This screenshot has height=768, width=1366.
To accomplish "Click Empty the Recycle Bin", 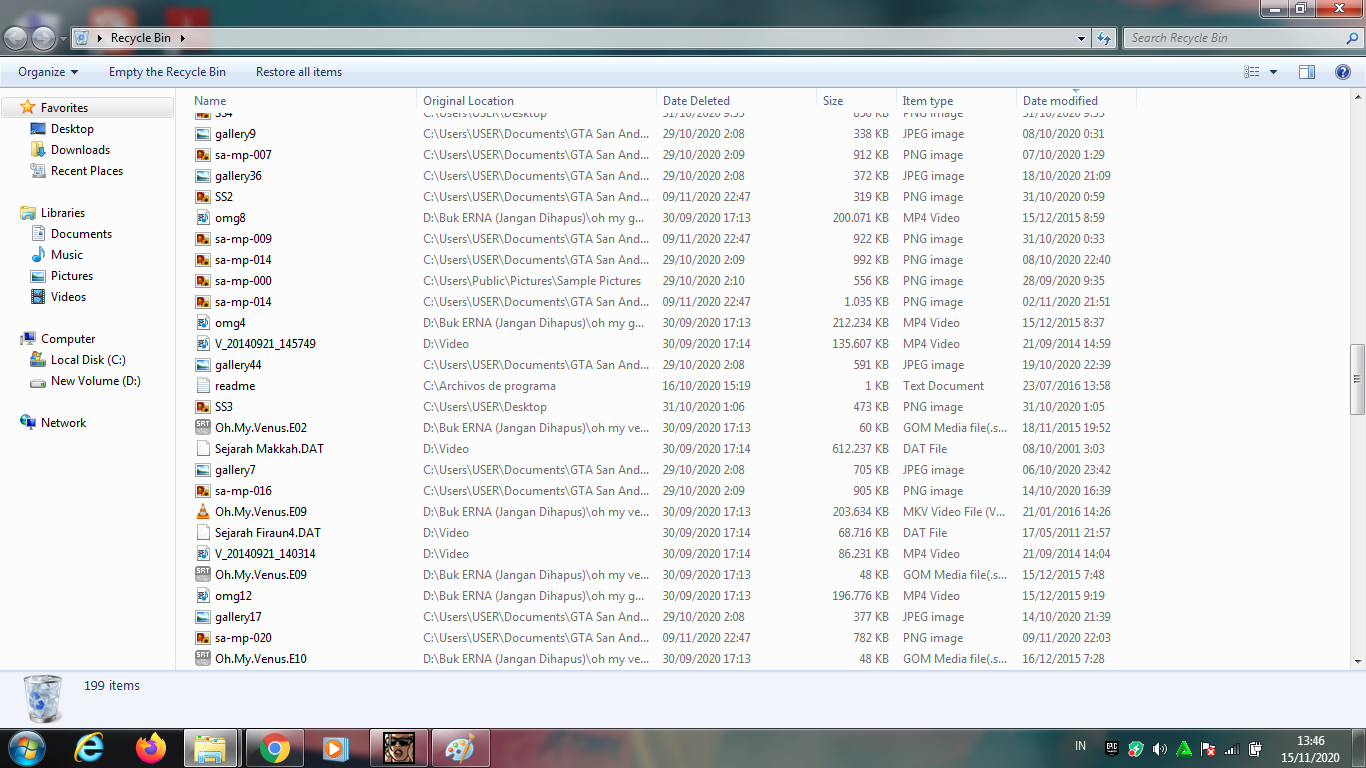I will coord(167,72).
